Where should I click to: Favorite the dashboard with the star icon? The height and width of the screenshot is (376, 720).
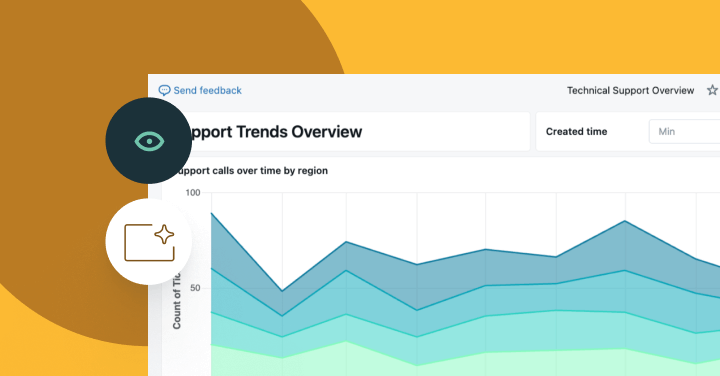[712, 90]
